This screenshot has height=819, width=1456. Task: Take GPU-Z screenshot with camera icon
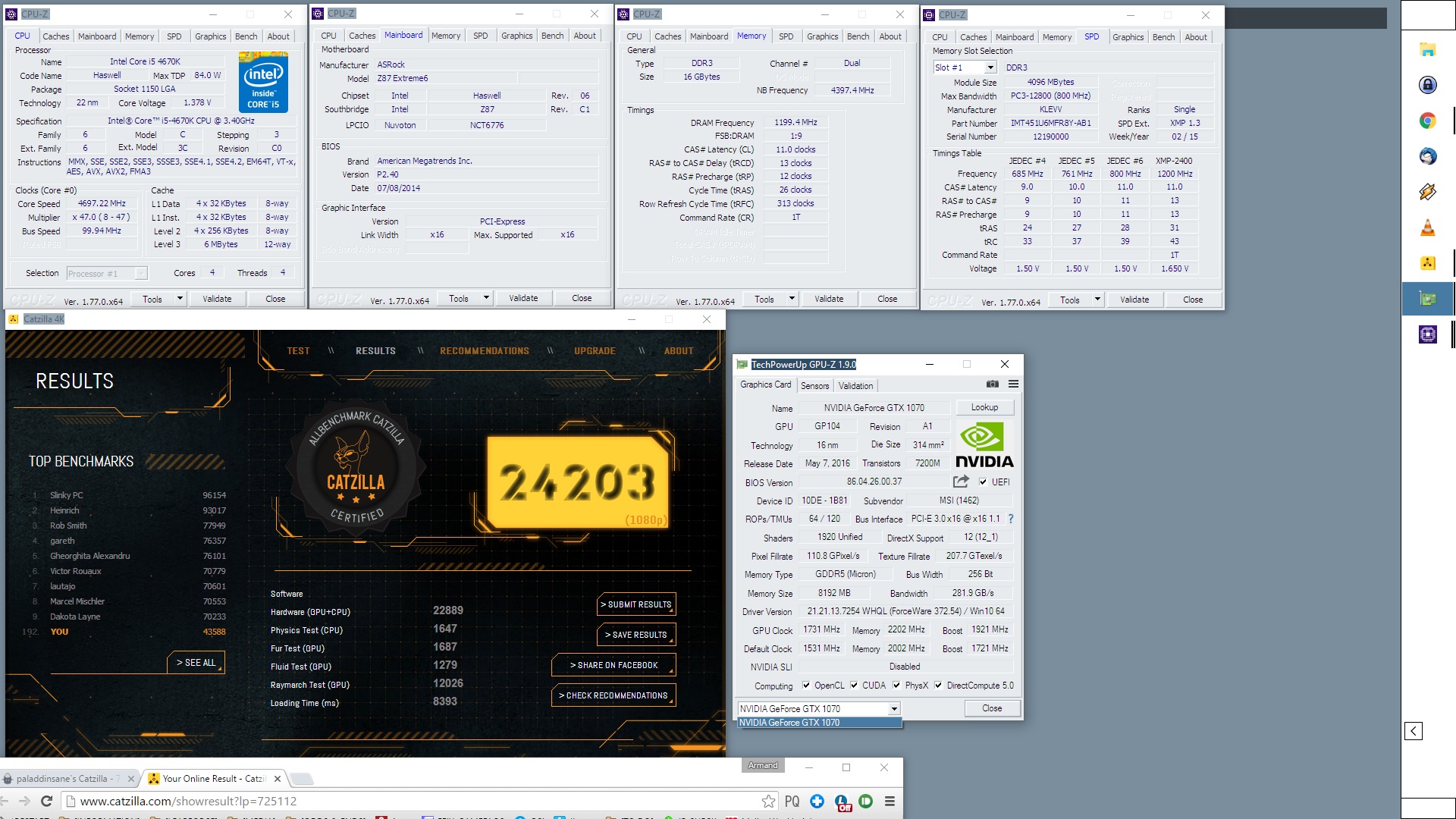tap(992, 384)
